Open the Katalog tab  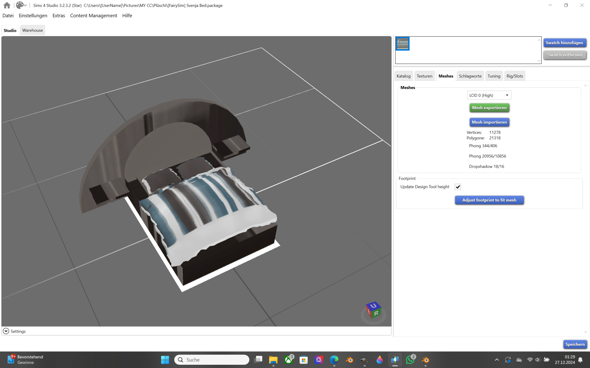click(x=403, y=76)
